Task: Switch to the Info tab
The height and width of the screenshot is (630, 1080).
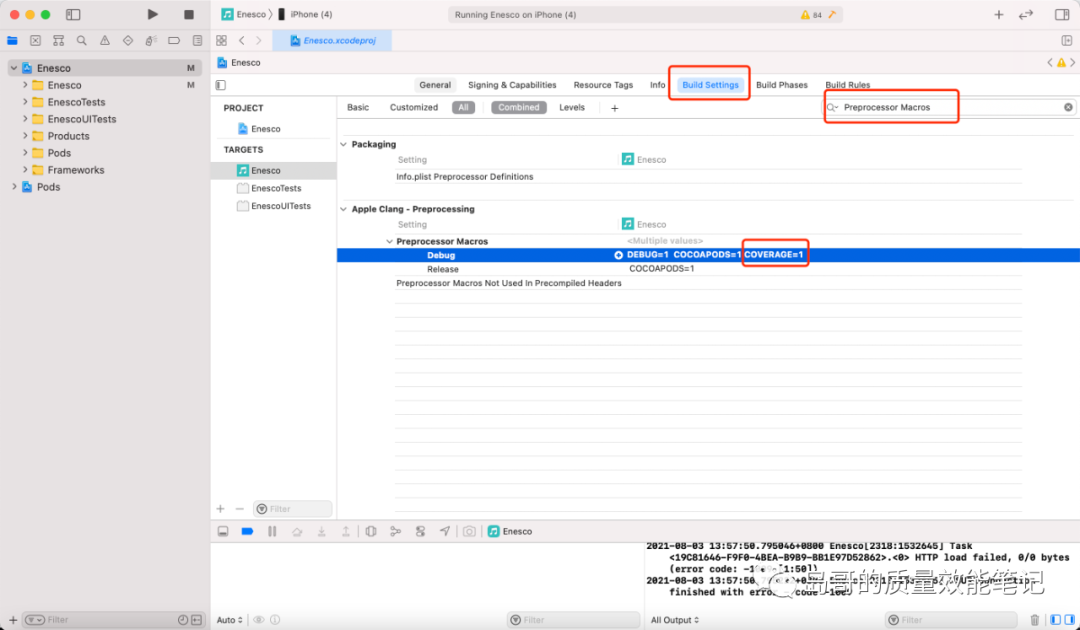Action: coord(658,85)
